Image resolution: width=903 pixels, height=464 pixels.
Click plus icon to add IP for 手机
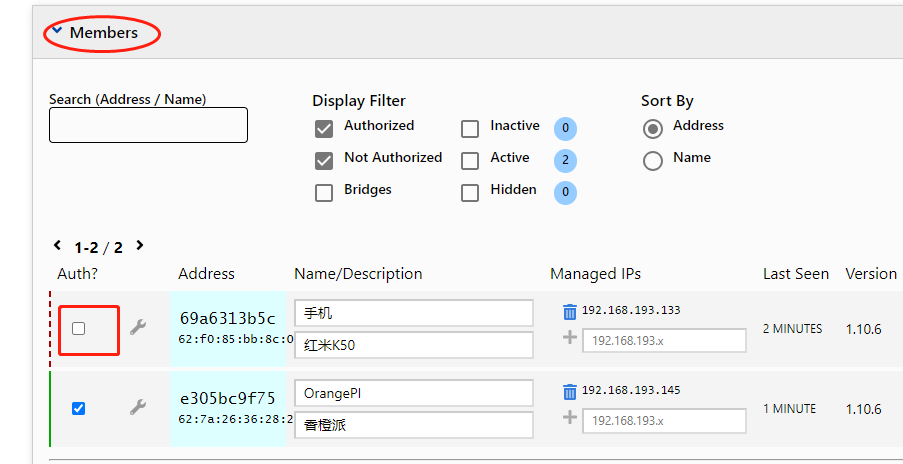[570, 338]
